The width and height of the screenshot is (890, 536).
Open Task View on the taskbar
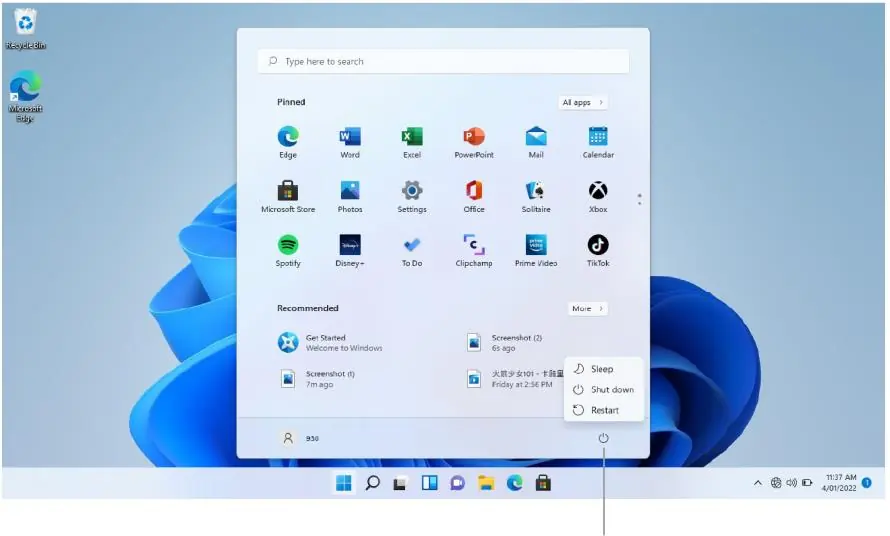400,483
